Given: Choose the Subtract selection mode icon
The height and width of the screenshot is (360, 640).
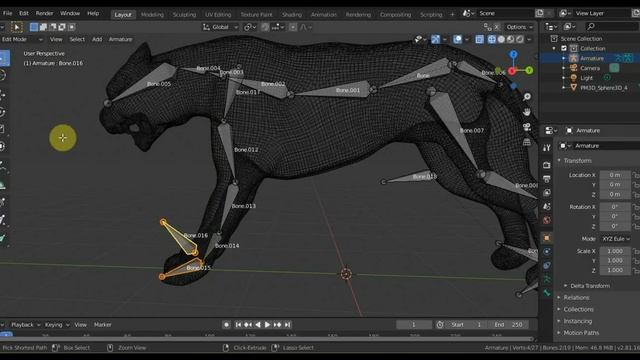Looking at the screenshot, I should pyautogui.click(x=53, y=27).
